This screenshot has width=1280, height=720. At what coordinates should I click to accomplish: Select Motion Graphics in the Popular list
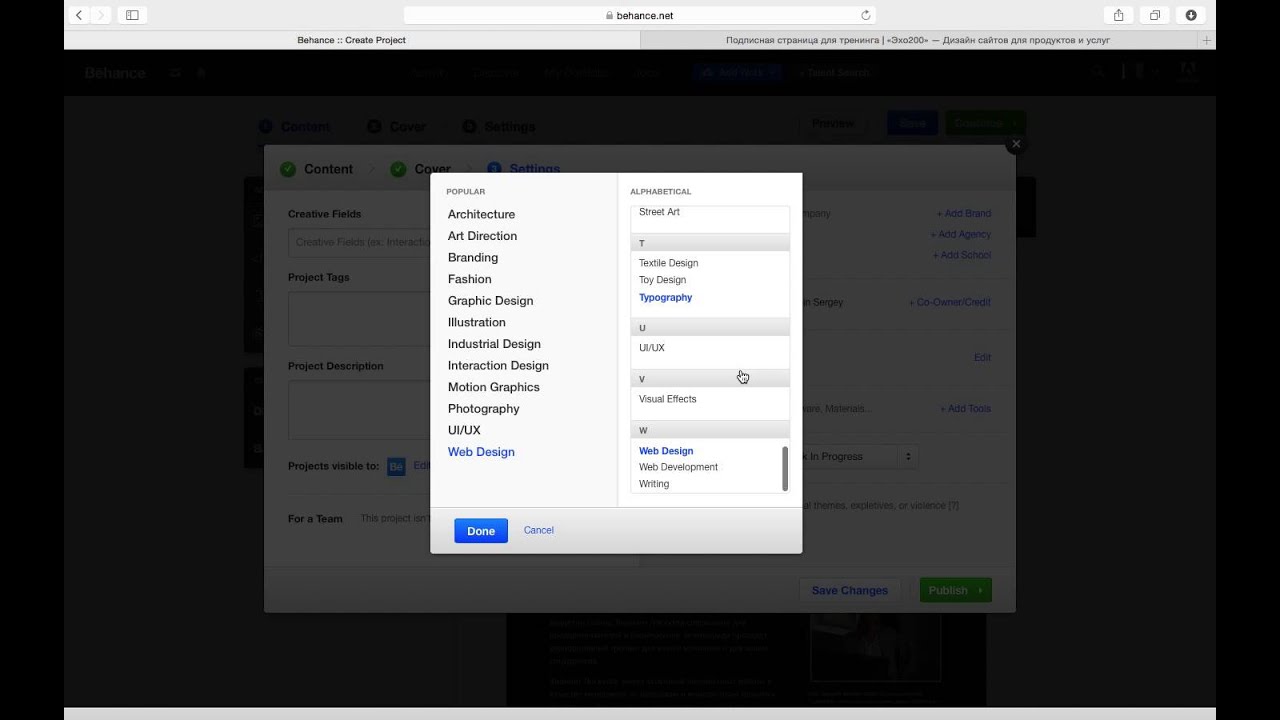tap(493, 387)
